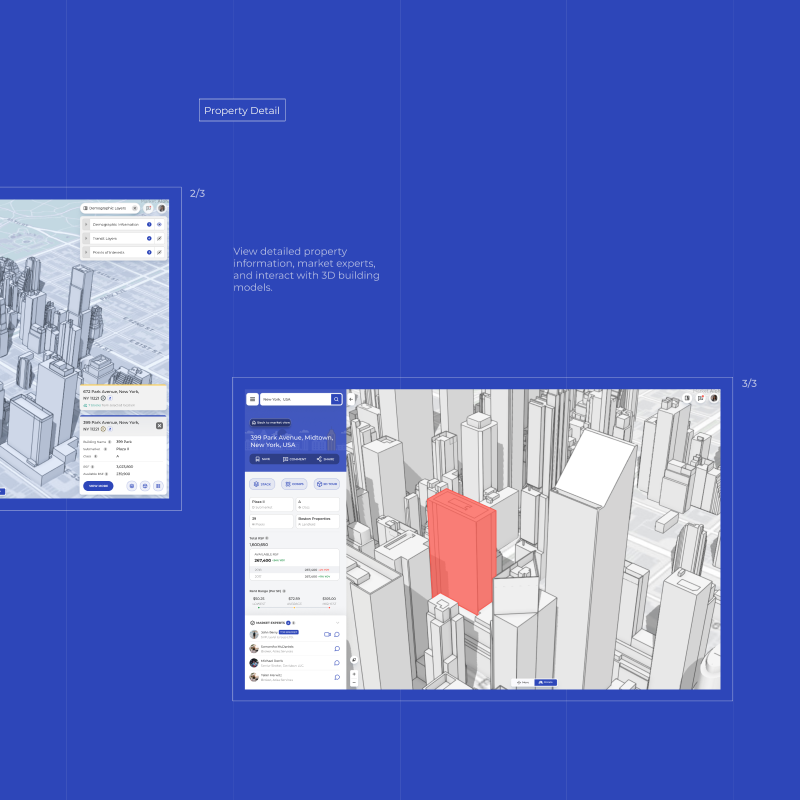Viewport: 800px width, 800px height.
Task: Open the layers icon on the 3/3 map
Action: (687, 397)
